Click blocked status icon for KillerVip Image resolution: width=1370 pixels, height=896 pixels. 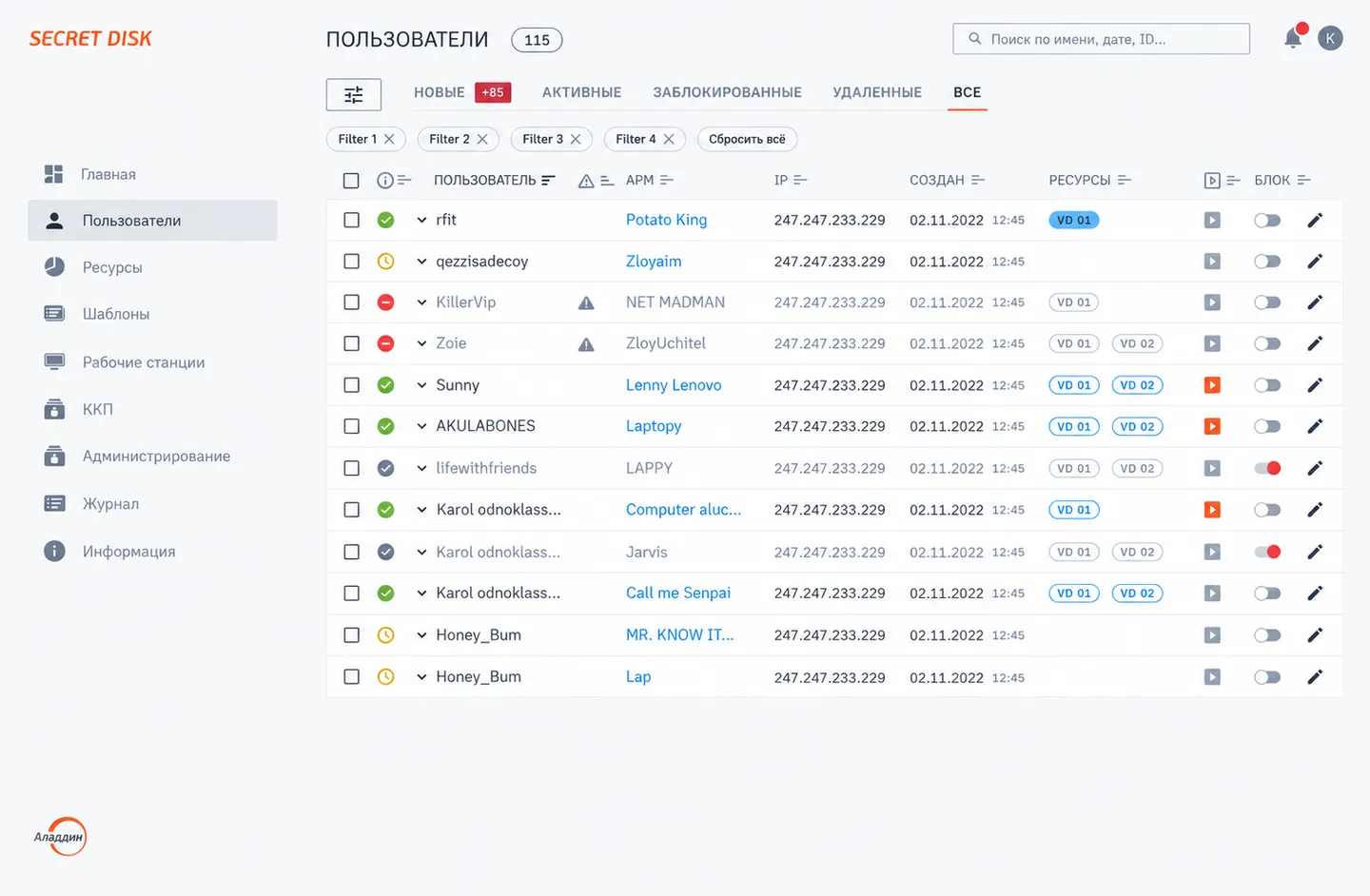click(x=385, y=302)
